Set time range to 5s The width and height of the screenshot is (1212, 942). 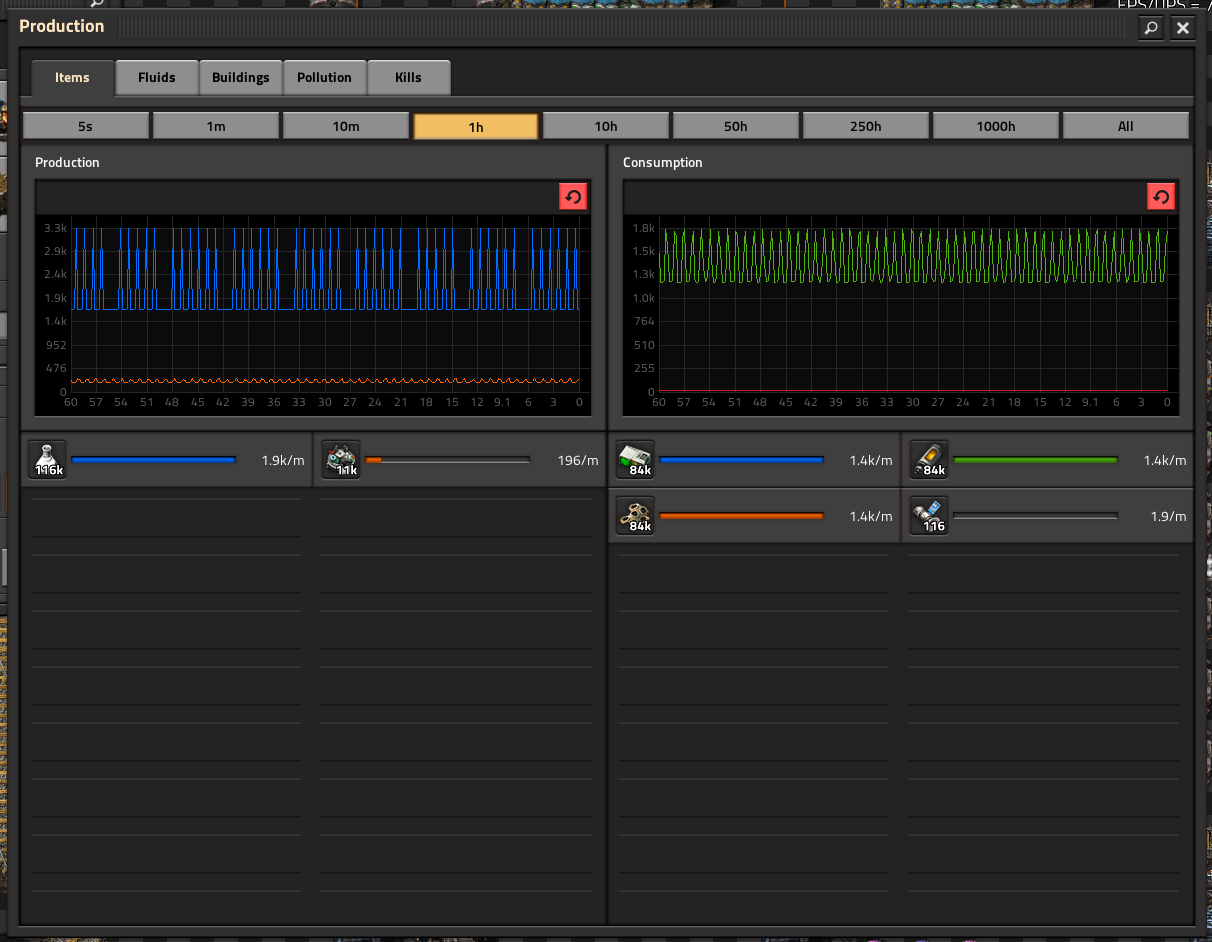coord(86,126)
